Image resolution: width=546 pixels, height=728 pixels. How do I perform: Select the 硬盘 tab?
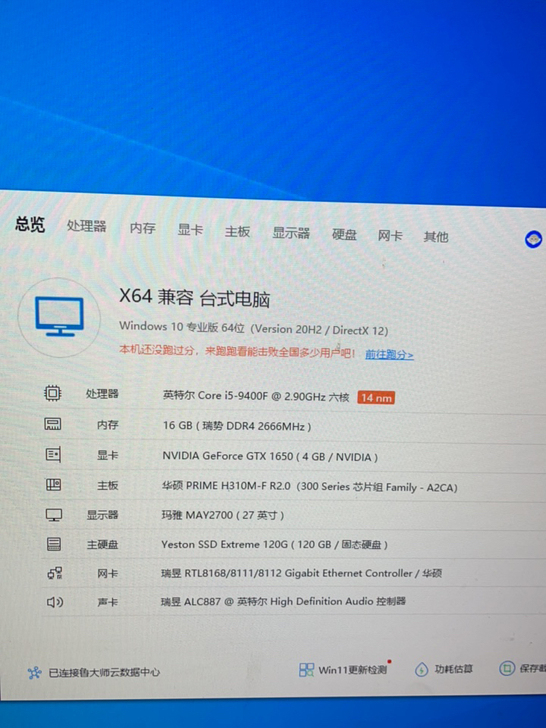pyautogui.click(x=344, y=234)
